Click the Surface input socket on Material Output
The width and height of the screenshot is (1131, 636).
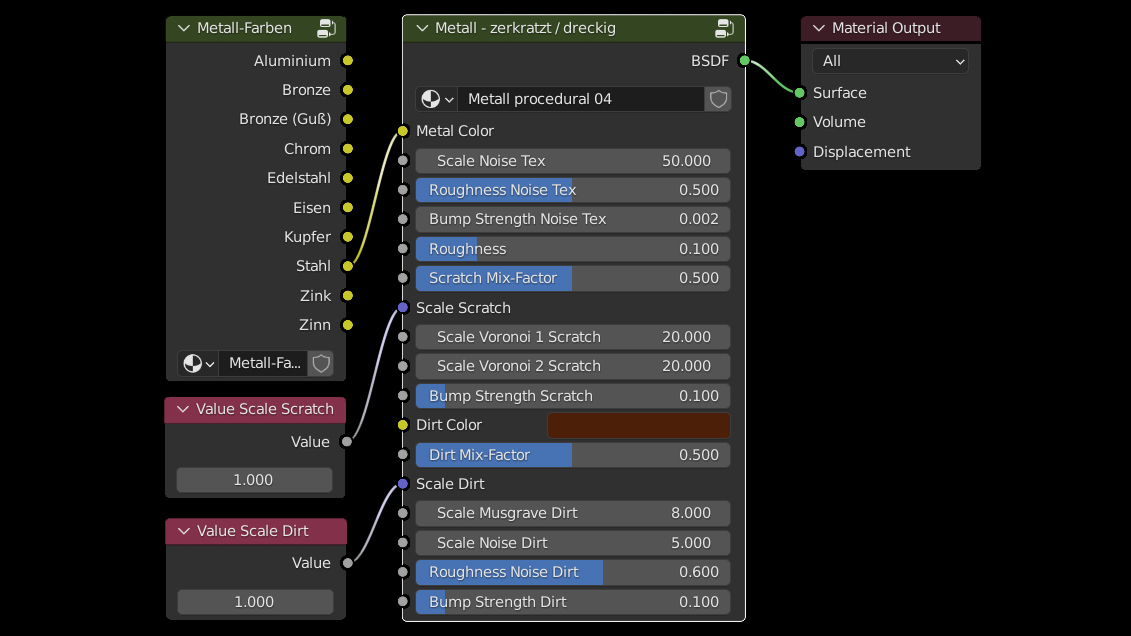coord(799,93)
